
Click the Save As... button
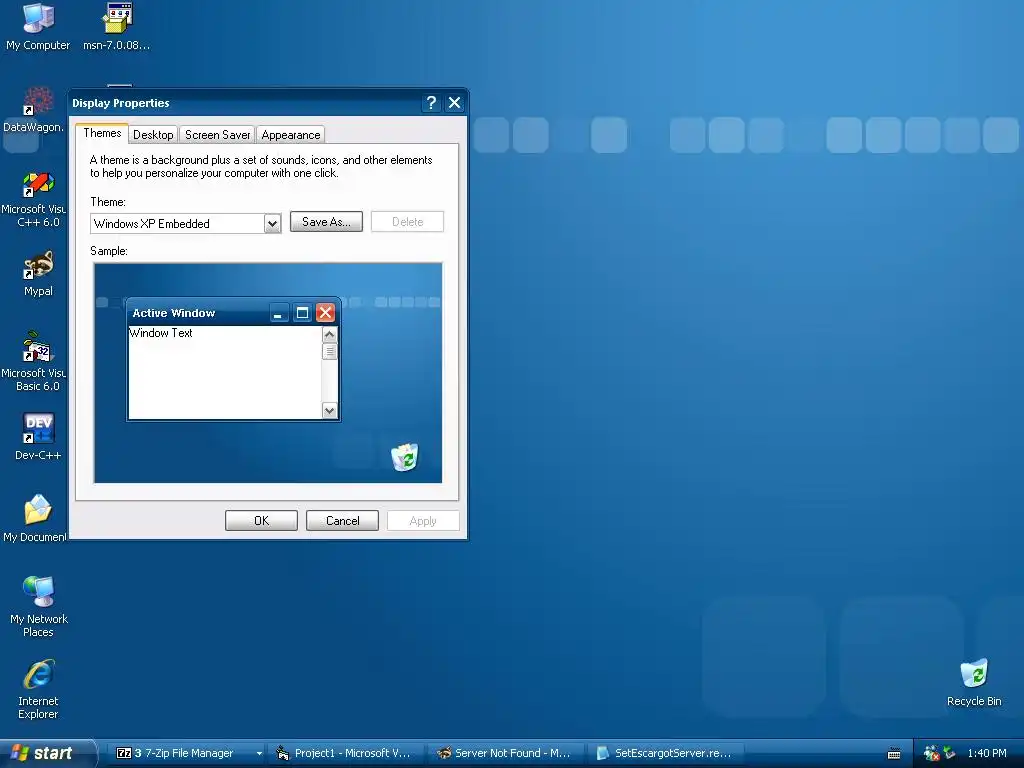tap(327, 221)
